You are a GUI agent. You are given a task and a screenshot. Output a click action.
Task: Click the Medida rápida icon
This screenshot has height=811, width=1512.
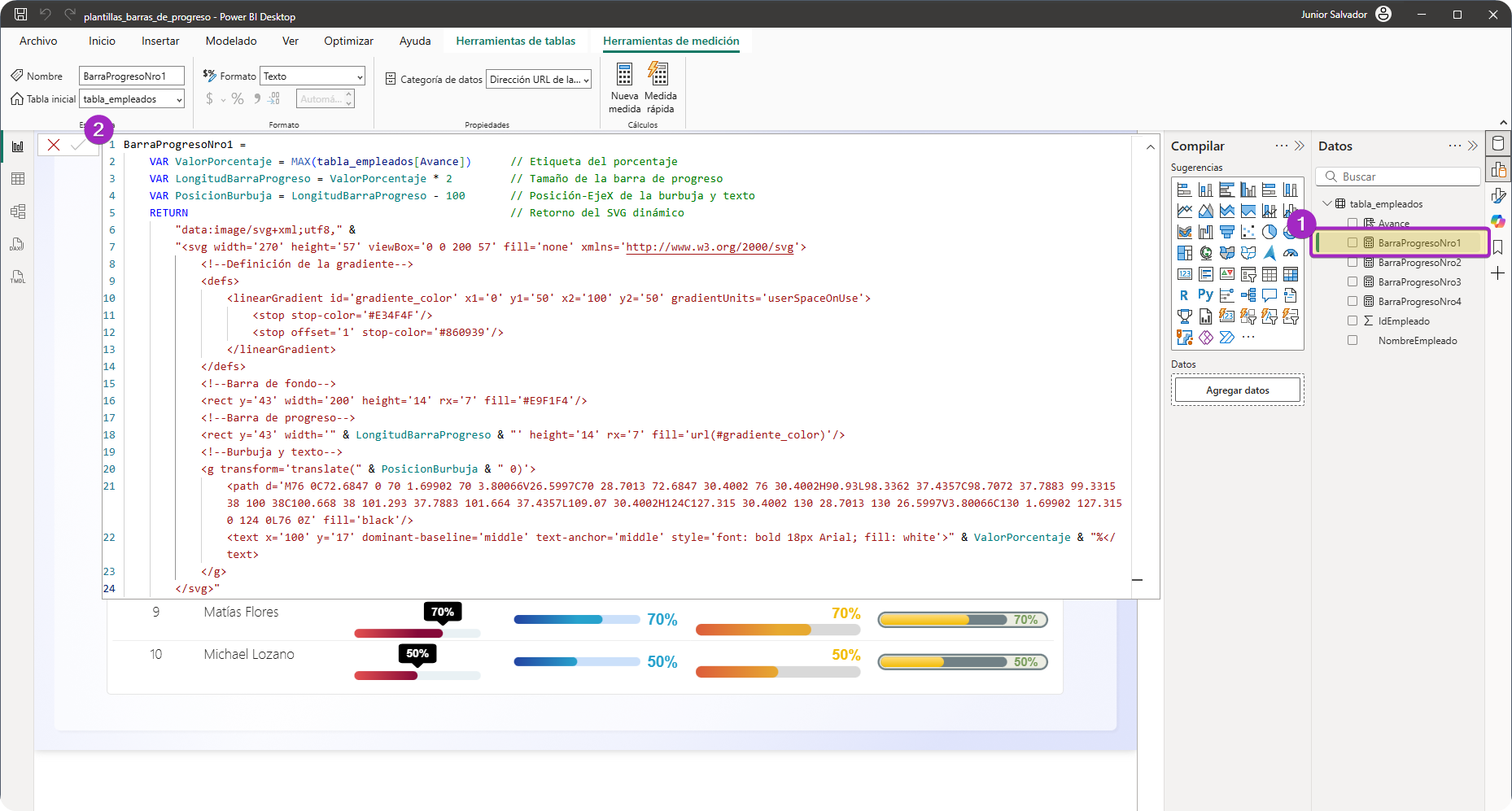(659, 75)
